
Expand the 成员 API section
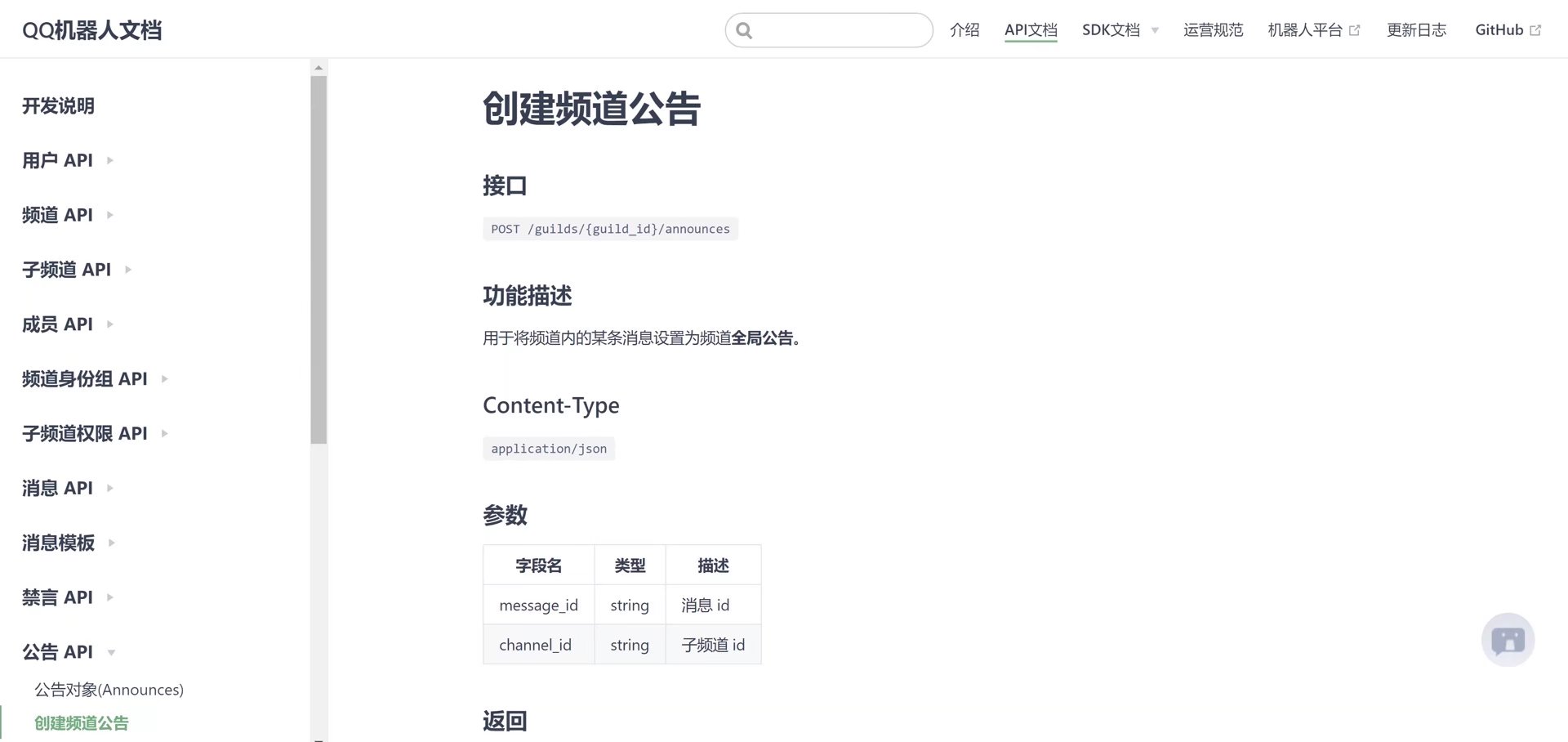tap(111, 324)
